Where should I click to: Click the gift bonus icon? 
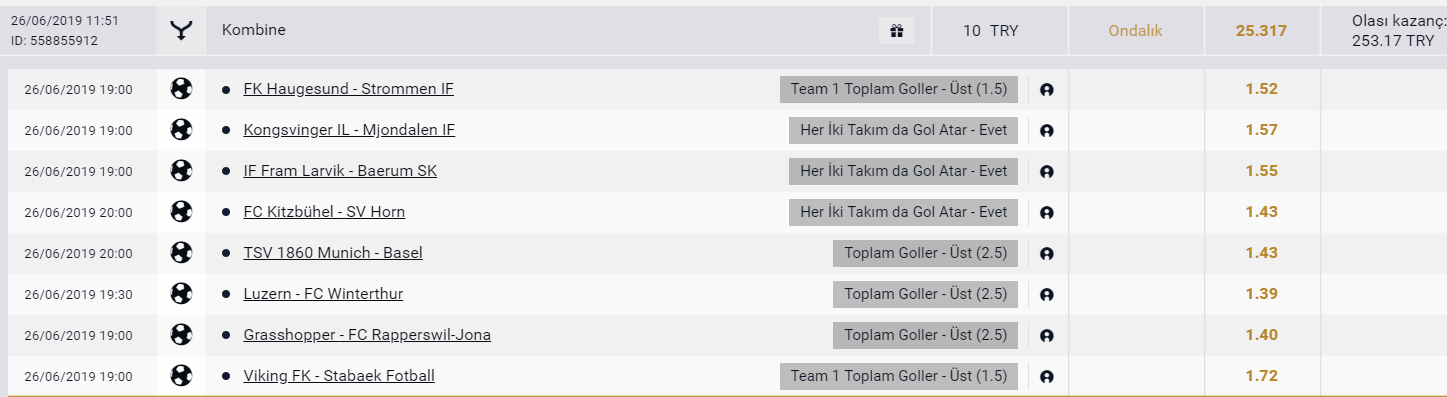[896, 31]
